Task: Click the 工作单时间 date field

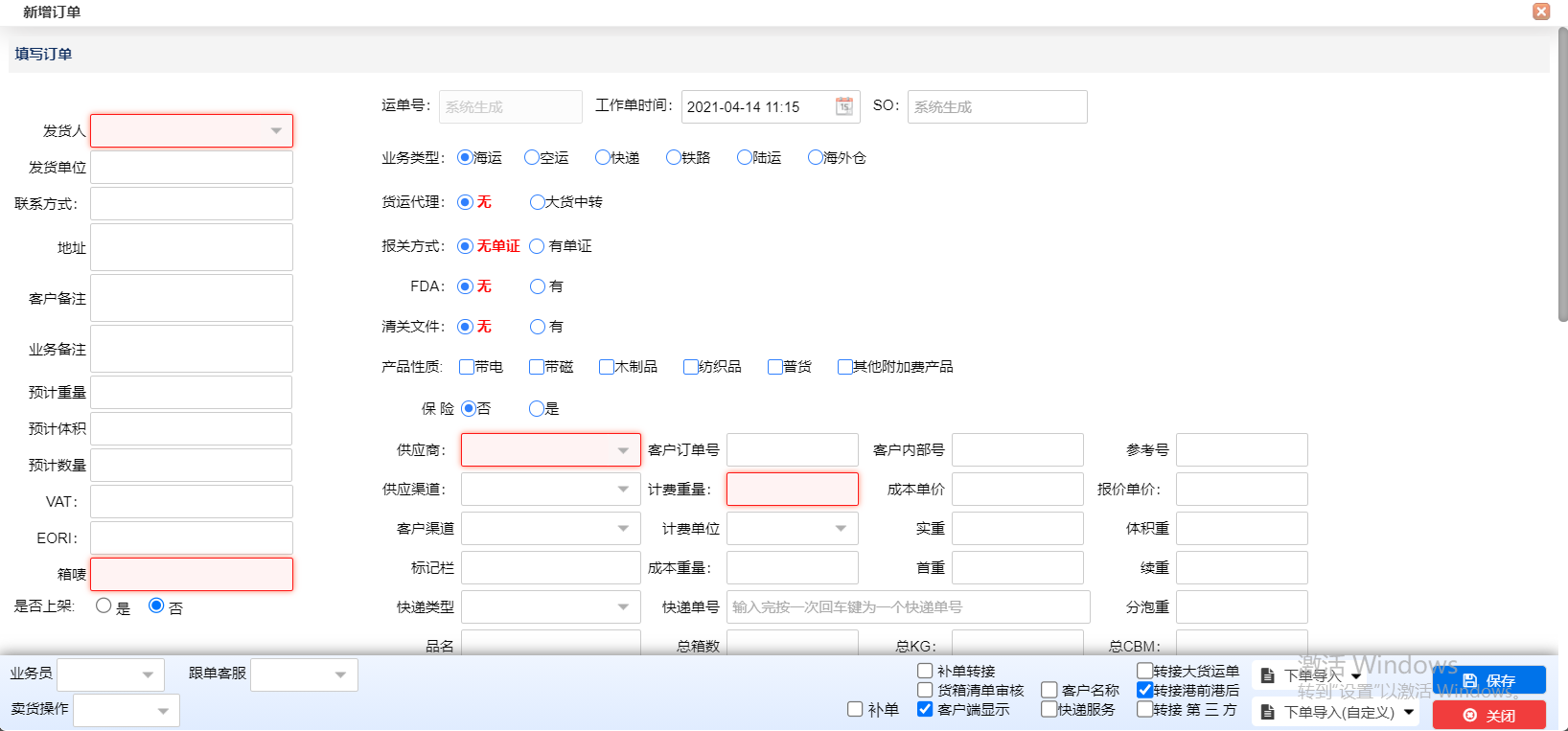Action: tap(771, 106)
